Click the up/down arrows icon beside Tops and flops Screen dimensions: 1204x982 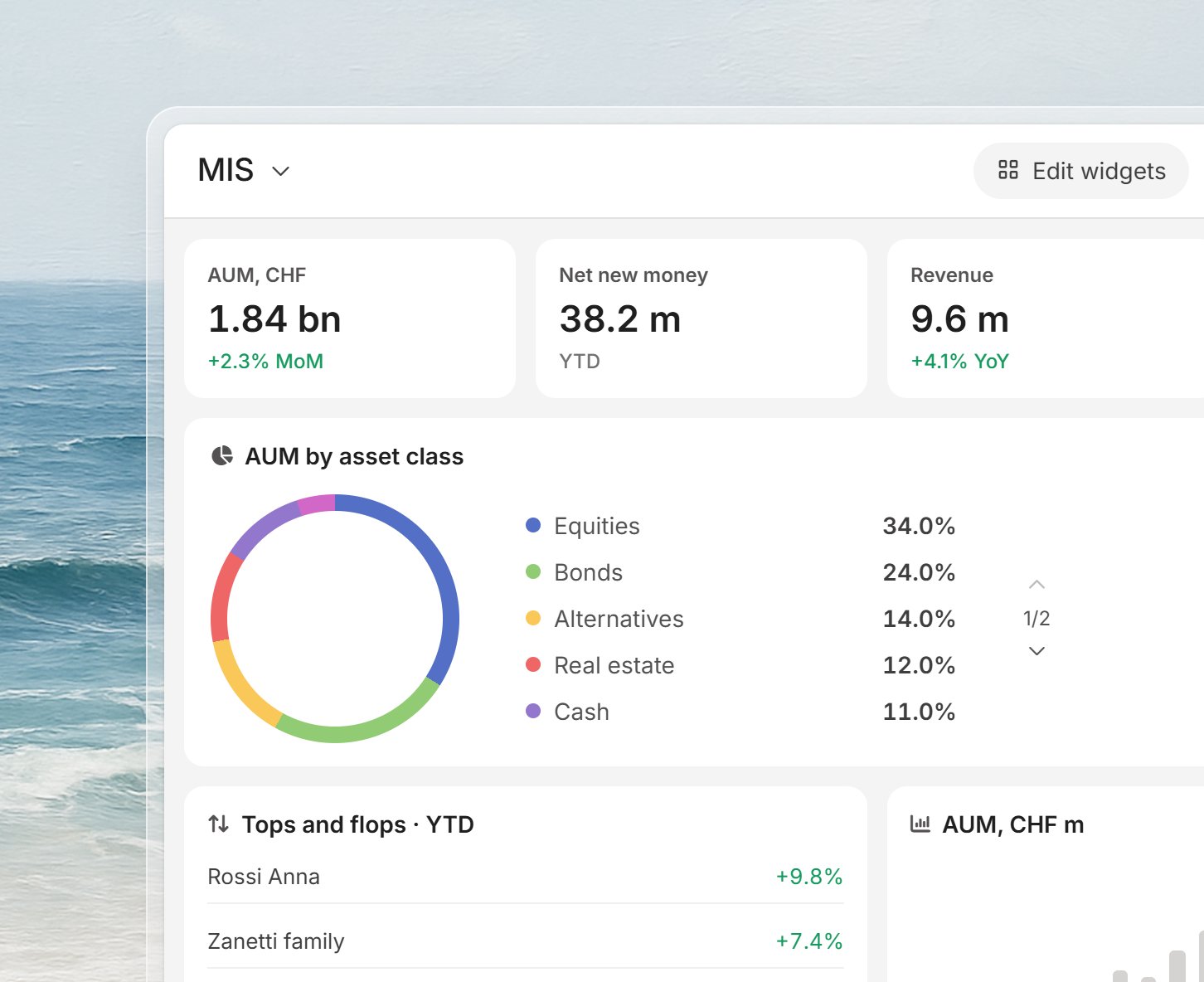point(219,824)
